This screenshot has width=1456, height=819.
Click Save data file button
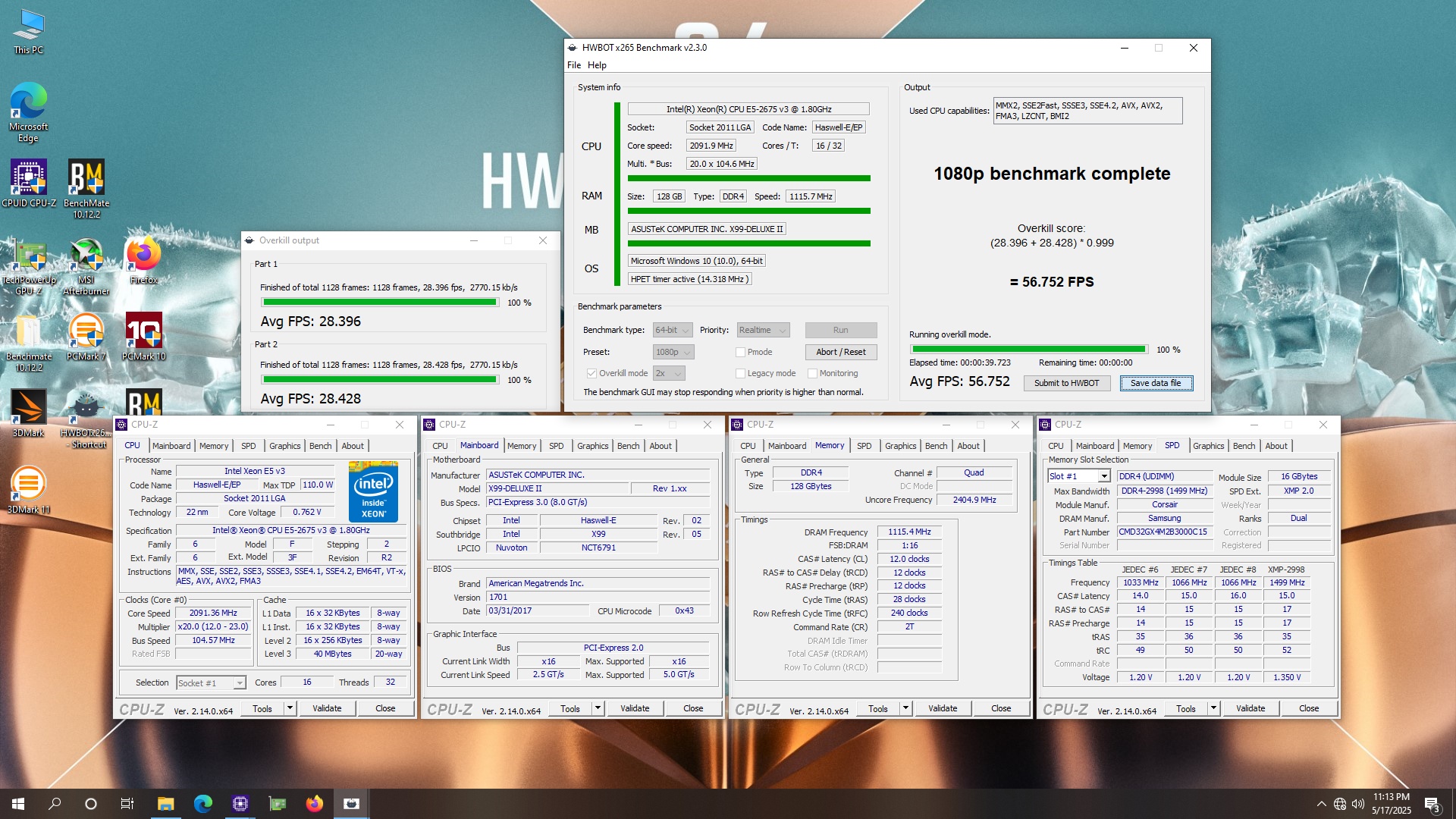pos(1156,383)
